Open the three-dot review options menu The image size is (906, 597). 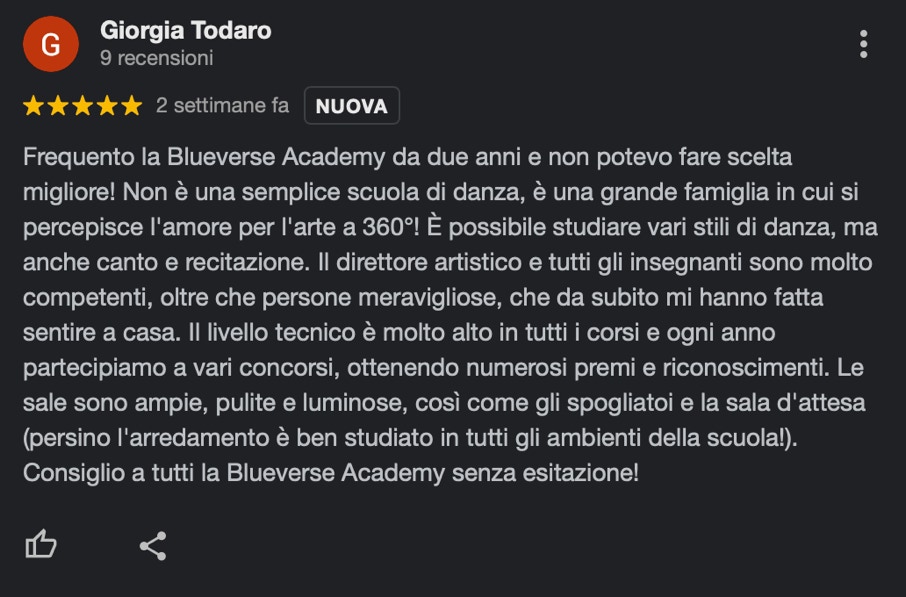click(863, 44)
